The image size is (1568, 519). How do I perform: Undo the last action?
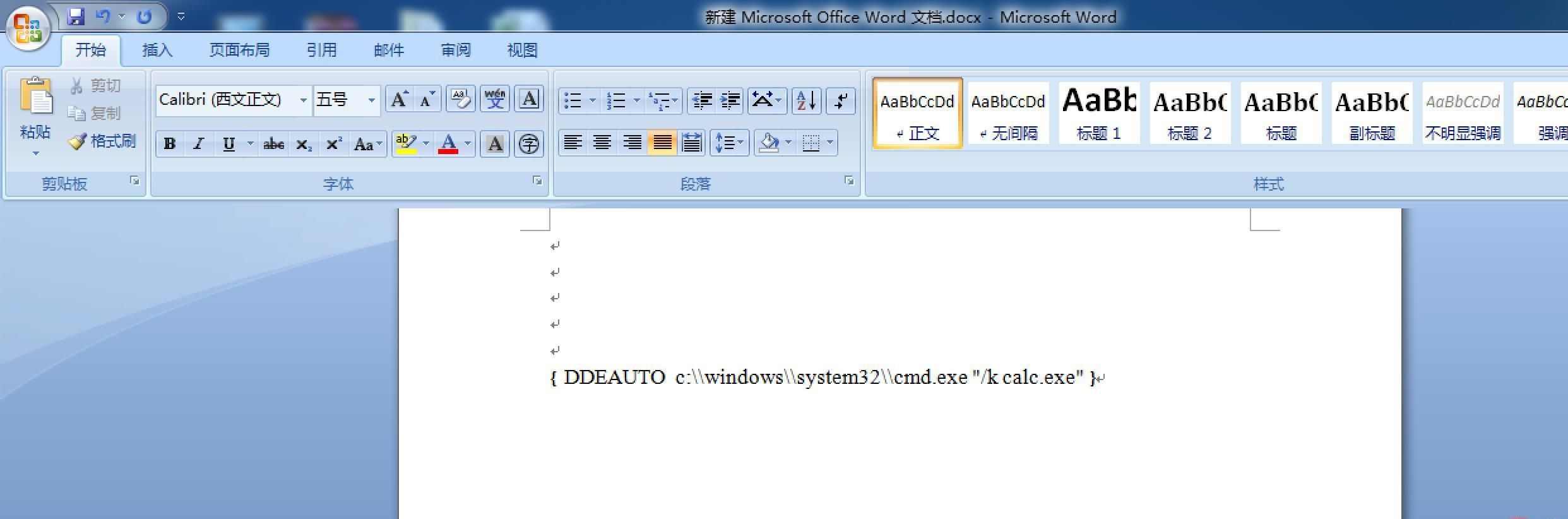coord(104,17)
